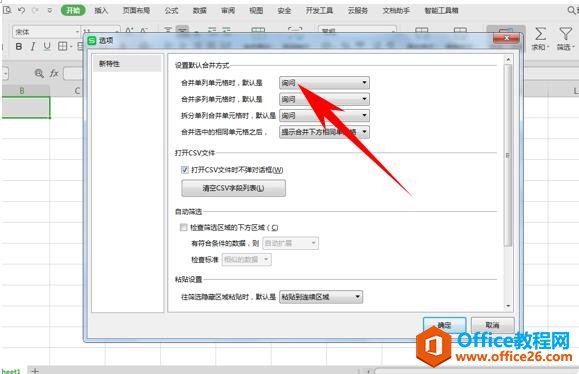Click the options dialog vertical scrollbar thumb
Screen dimensions: 579x374
click(x=508, y=155)
